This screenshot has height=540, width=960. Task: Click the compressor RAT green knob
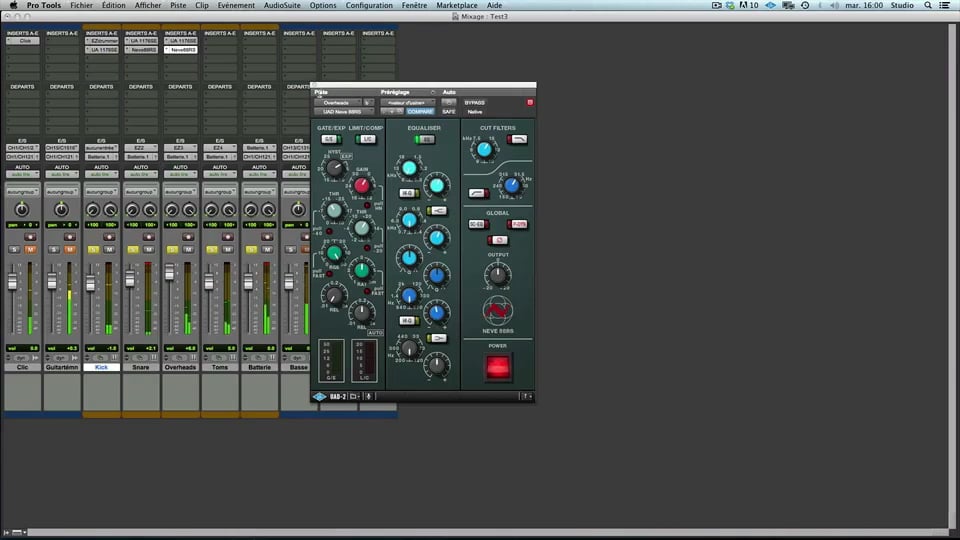362,270
